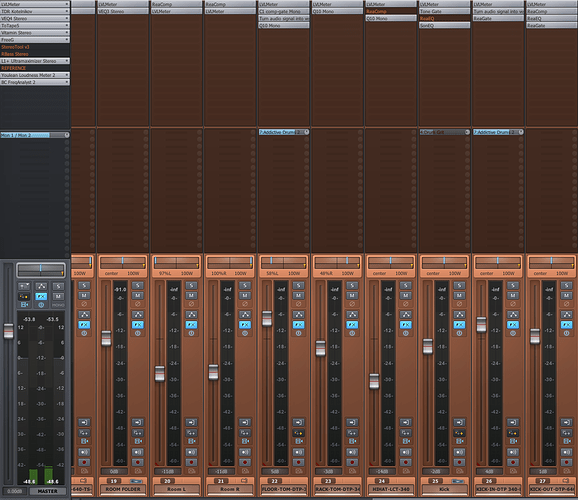The image size is (578, 500).
Task: Mute the Room R track
Action: coord(245,295)
